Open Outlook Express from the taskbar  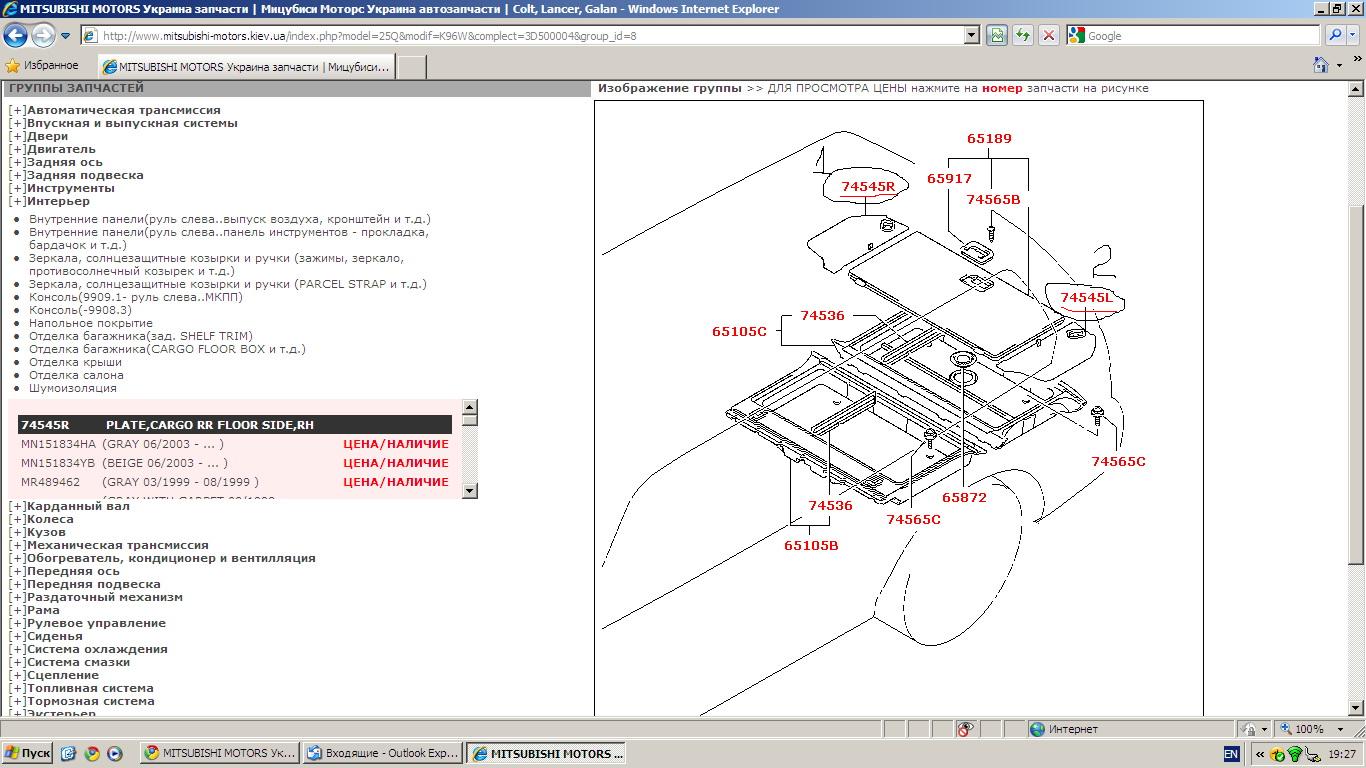(x=381, y=754)
